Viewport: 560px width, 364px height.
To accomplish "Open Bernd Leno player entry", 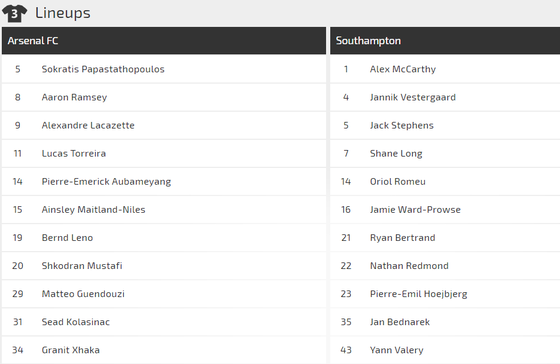I will [x=67, y=238].
